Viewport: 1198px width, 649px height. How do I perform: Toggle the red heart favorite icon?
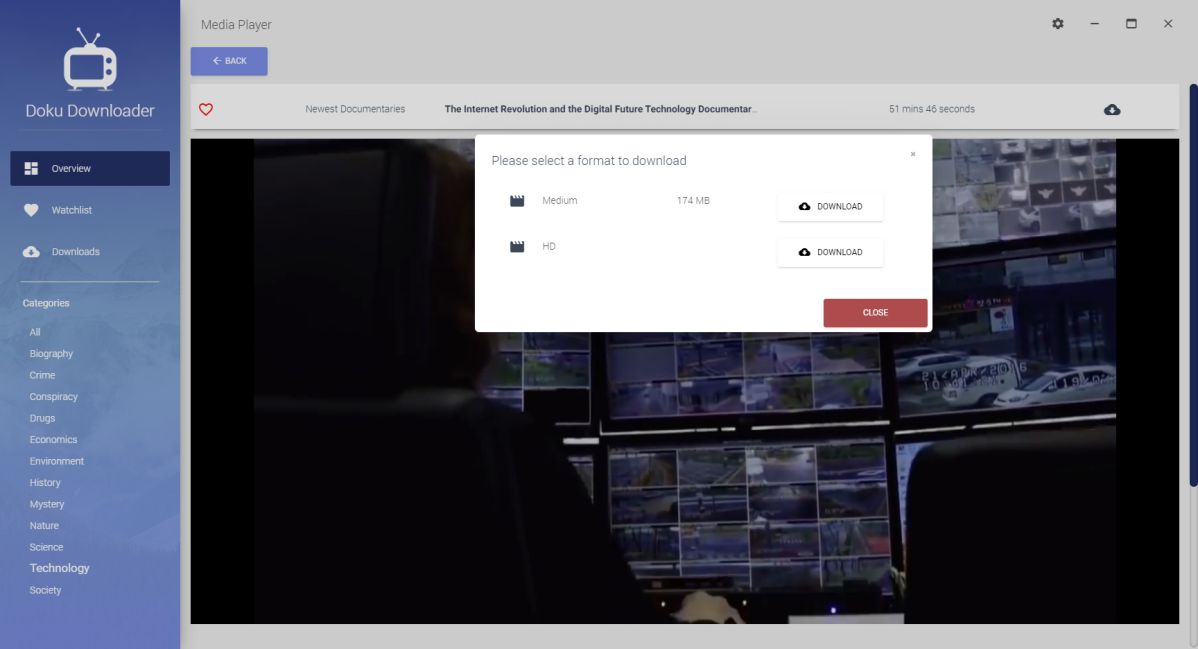[206, 109]
